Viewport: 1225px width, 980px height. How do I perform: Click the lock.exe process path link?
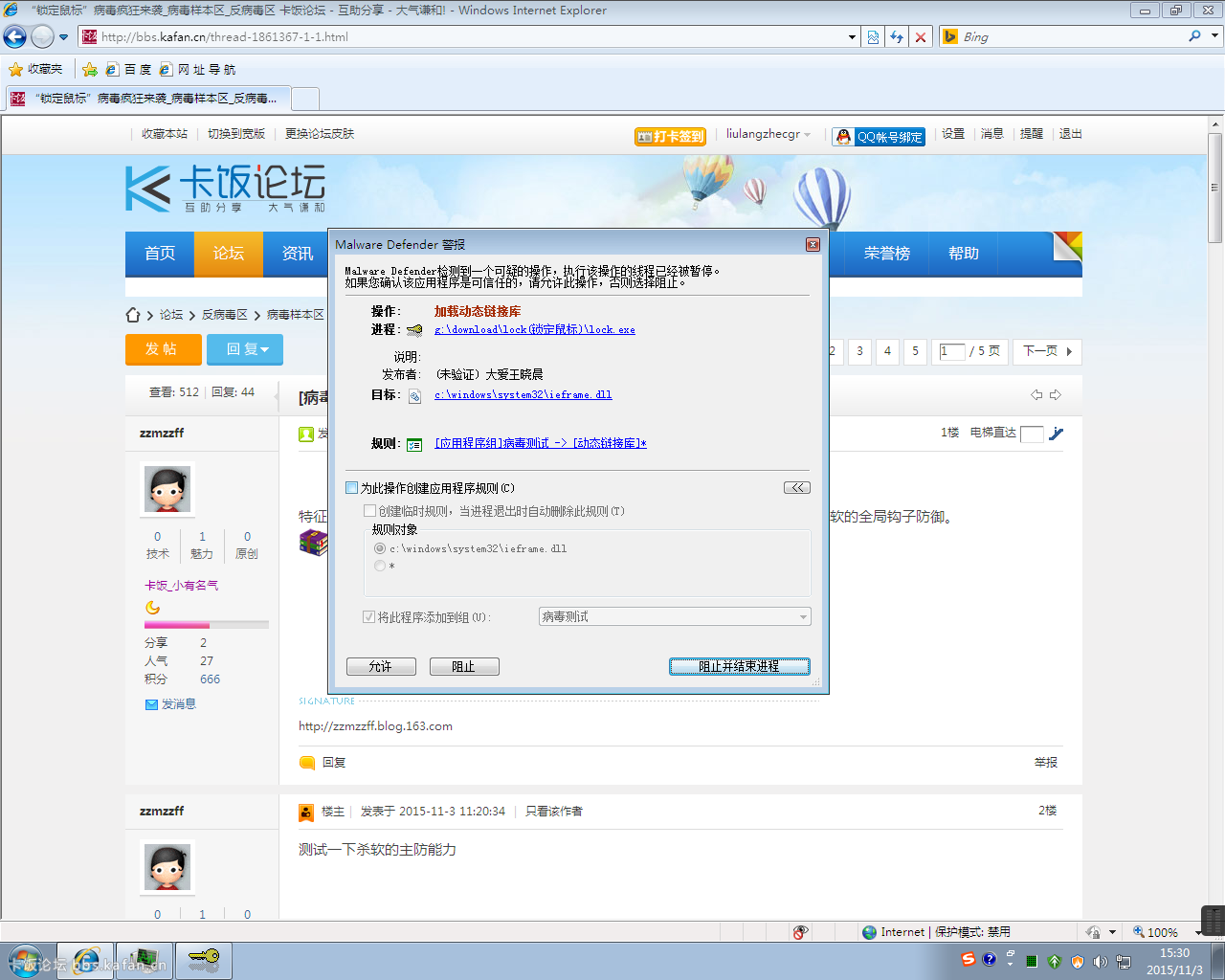[534, 330]
